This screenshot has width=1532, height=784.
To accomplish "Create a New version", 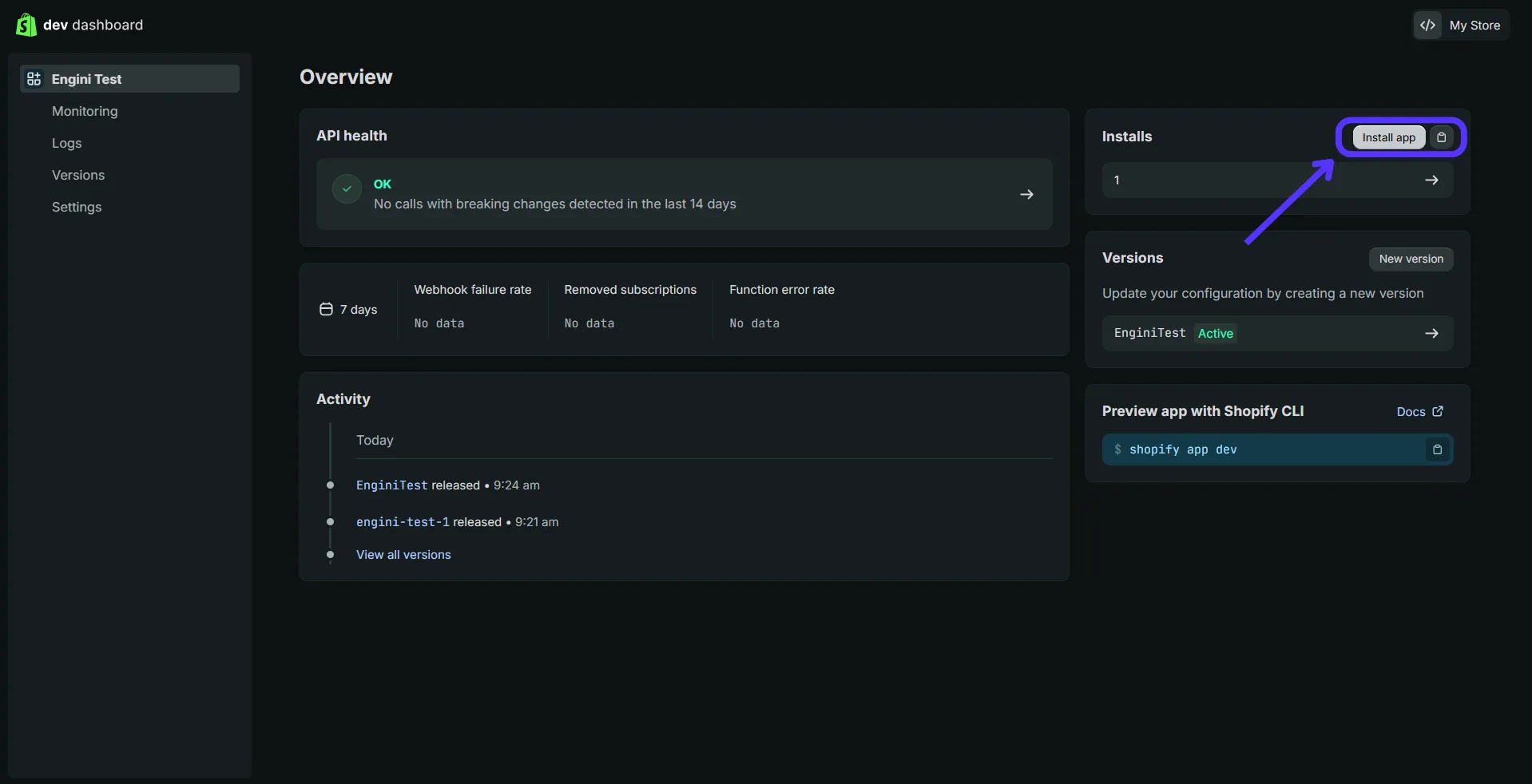I will pos(1411,259).
